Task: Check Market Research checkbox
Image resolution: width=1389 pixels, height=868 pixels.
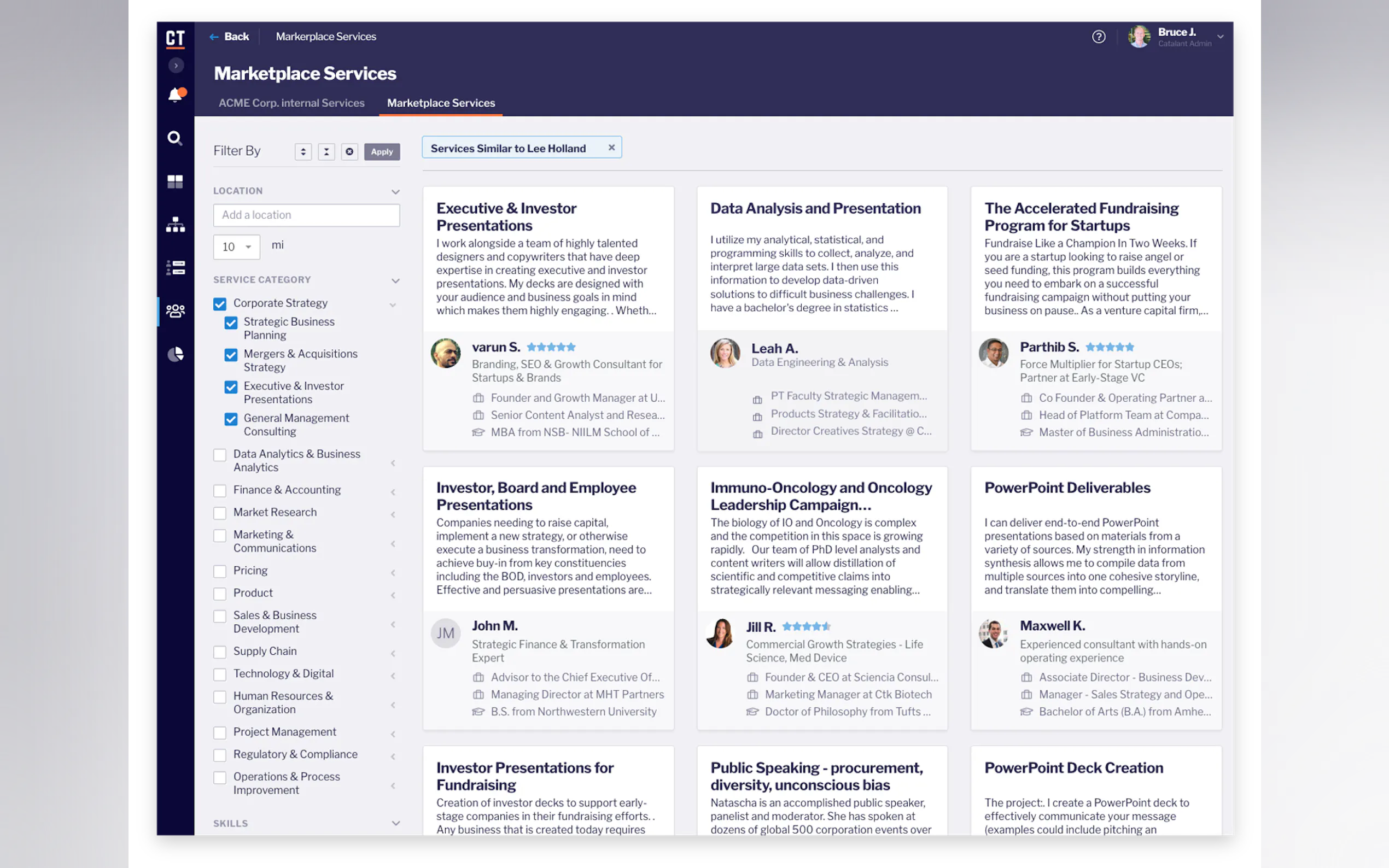Action: point(220,513)
